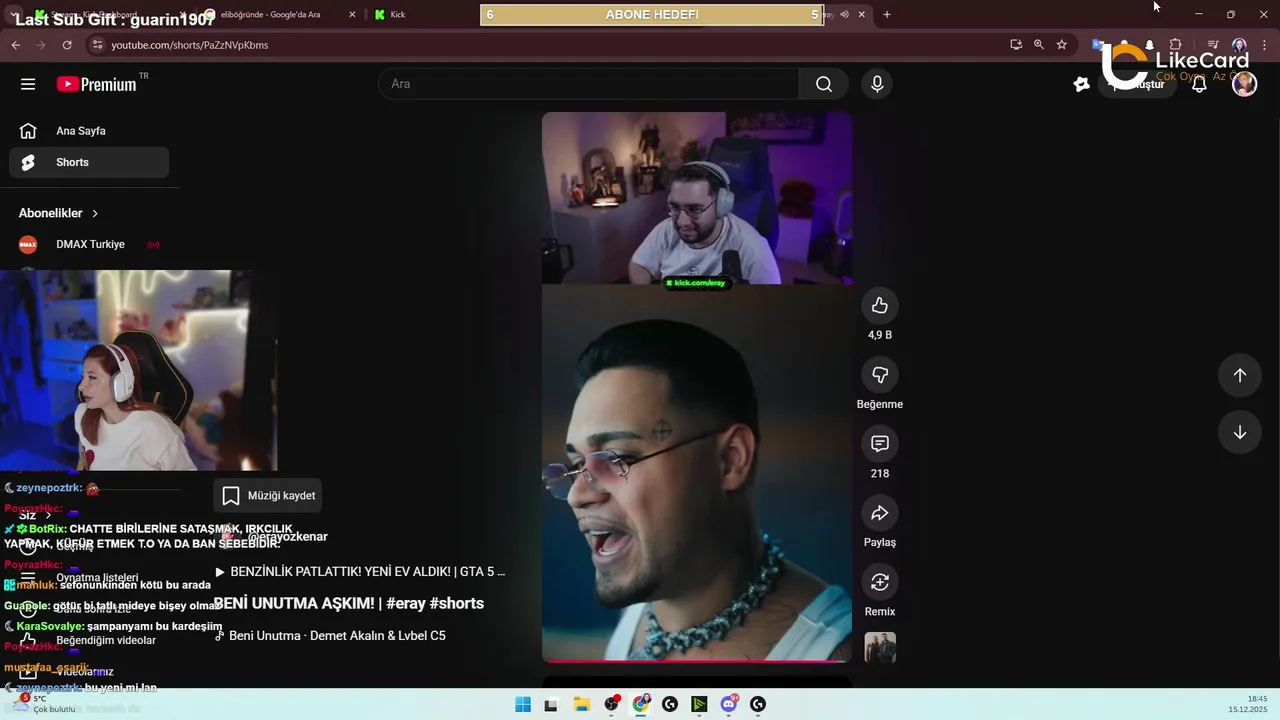This screenshot has height=720, width=1280.
Task: Open the BENZİNLİK PATLATTIK video link
Action: click(360, 572)
